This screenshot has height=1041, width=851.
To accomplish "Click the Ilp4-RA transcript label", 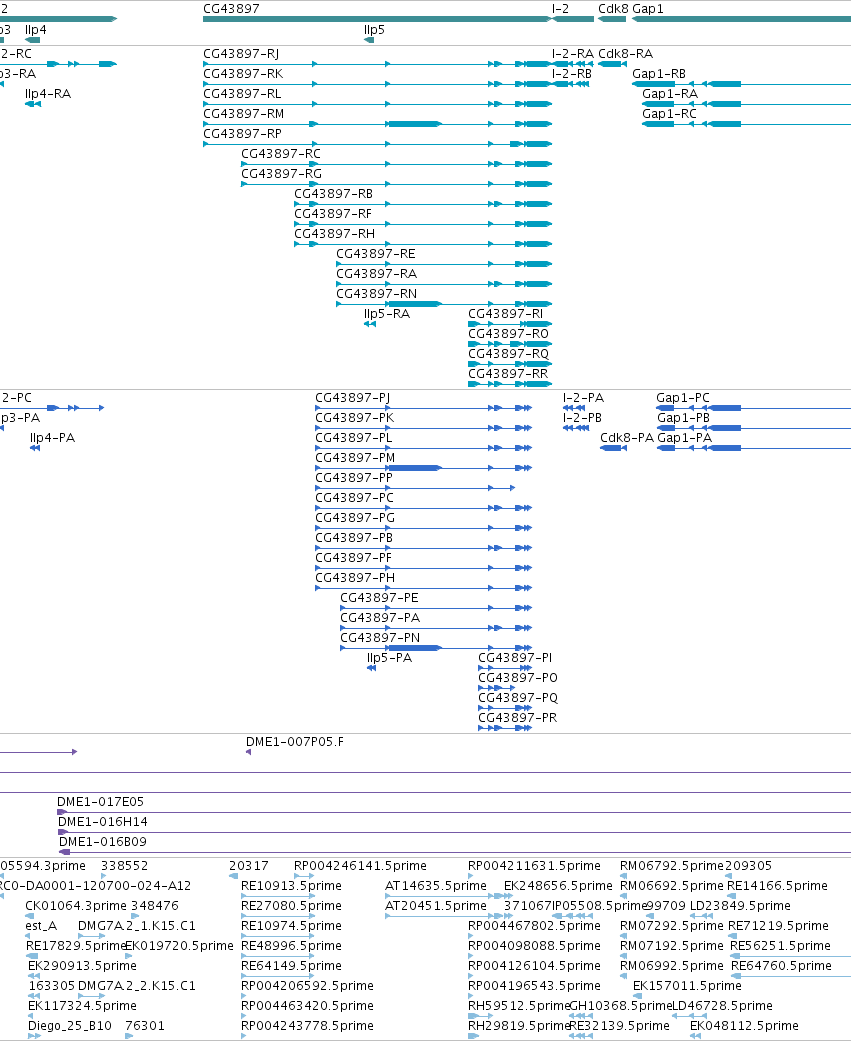I will tap(48, 94).
